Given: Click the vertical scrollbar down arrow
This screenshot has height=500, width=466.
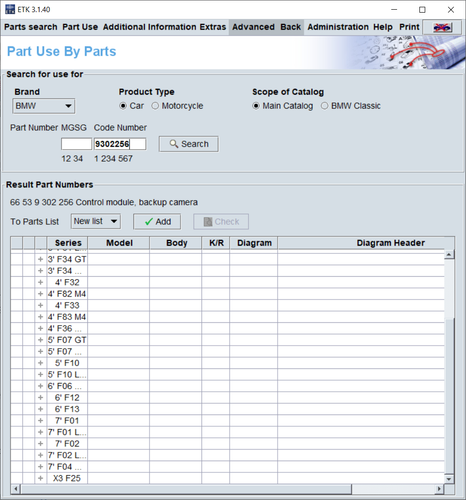Looking at the screenshot, I should (449, 479).
